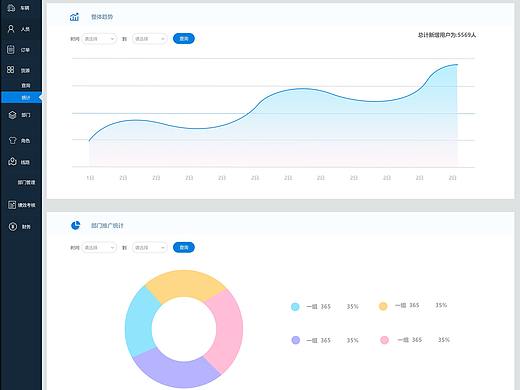Open the 线路 route icon in sidebar
This screenshot has height=390, width=520.
coord(12,162)
